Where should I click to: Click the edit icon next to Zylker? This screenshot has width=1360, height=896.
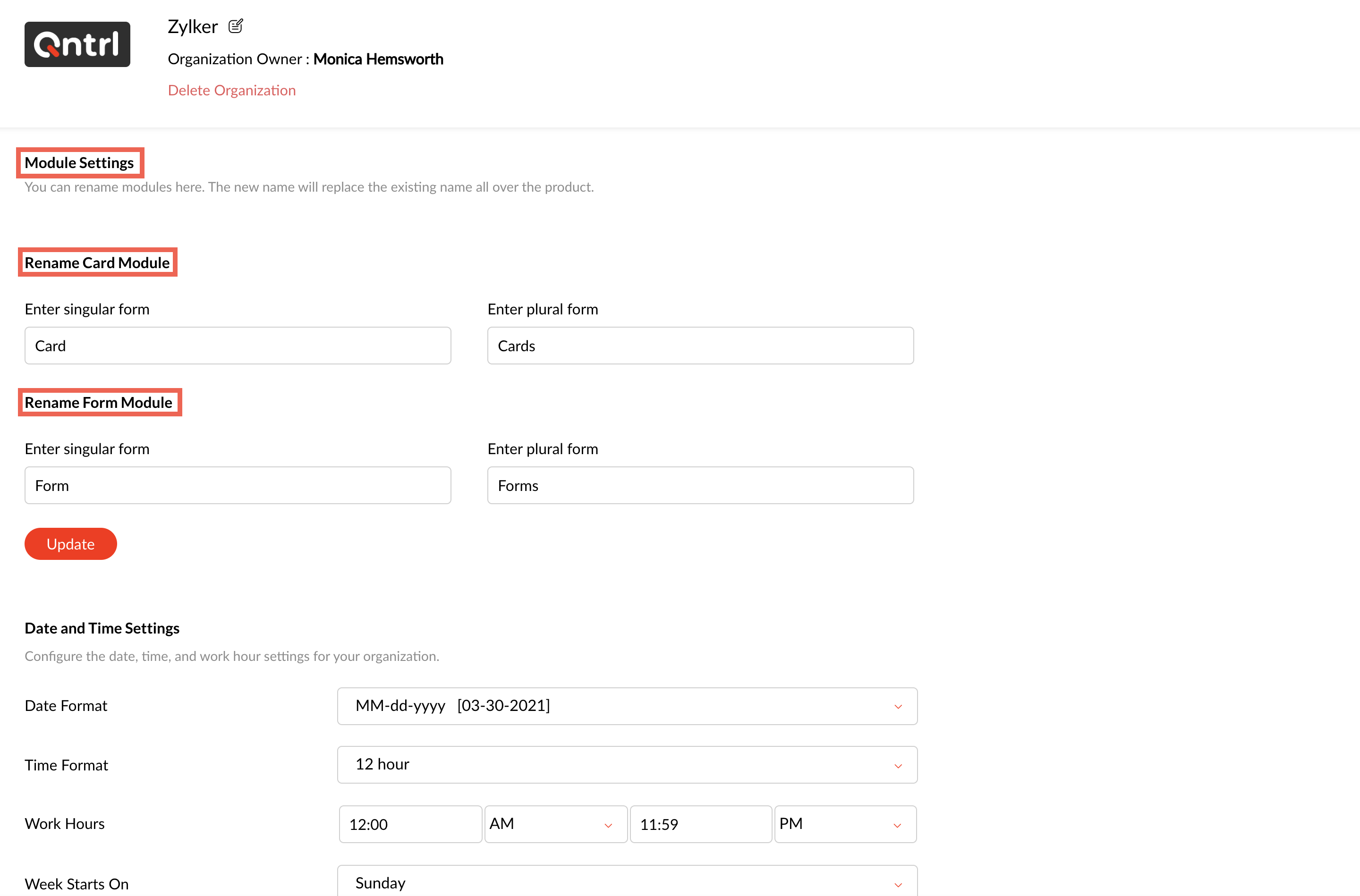pyautogui.click(x=236, y=26)
